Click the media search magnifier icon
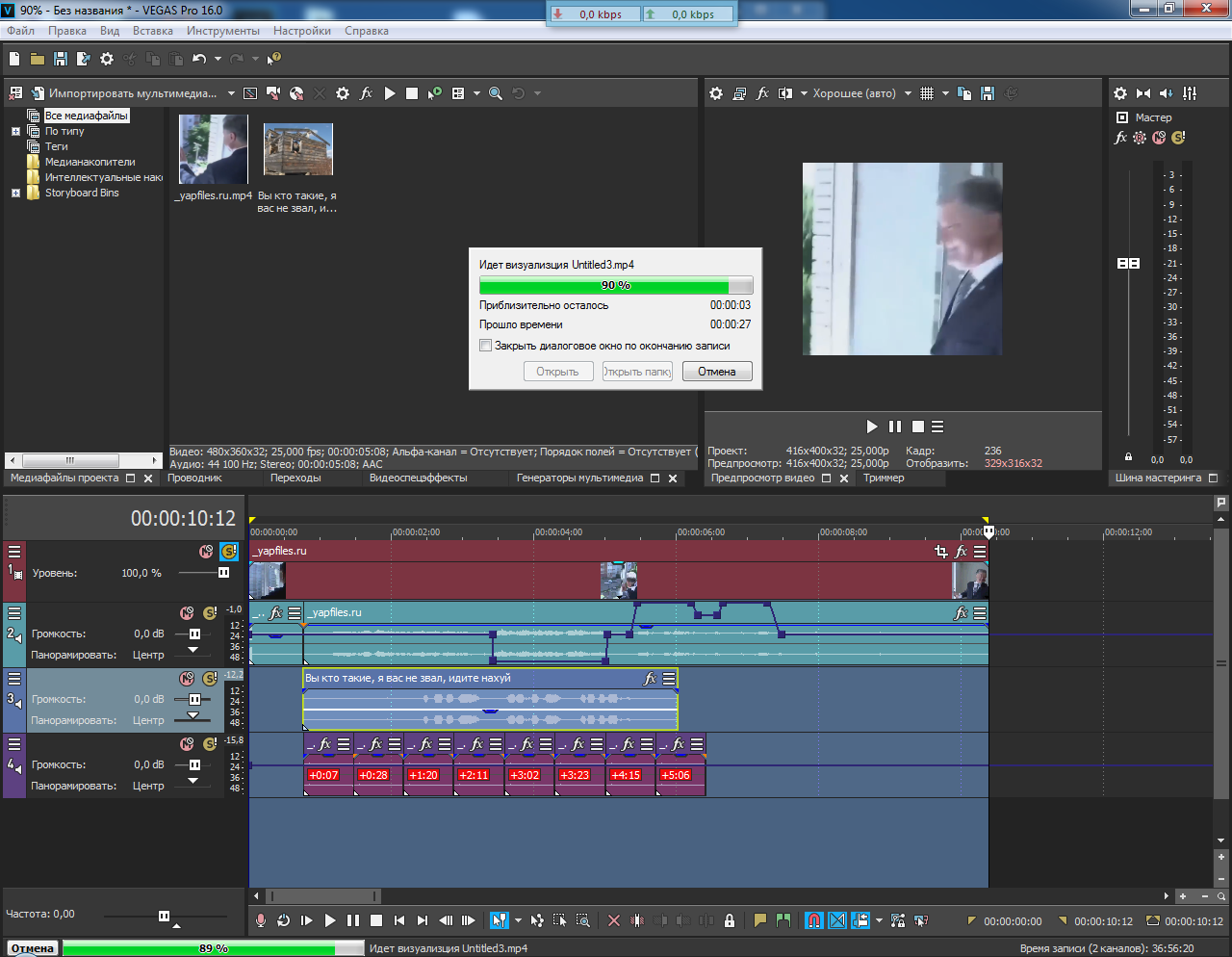 (496, 93)
